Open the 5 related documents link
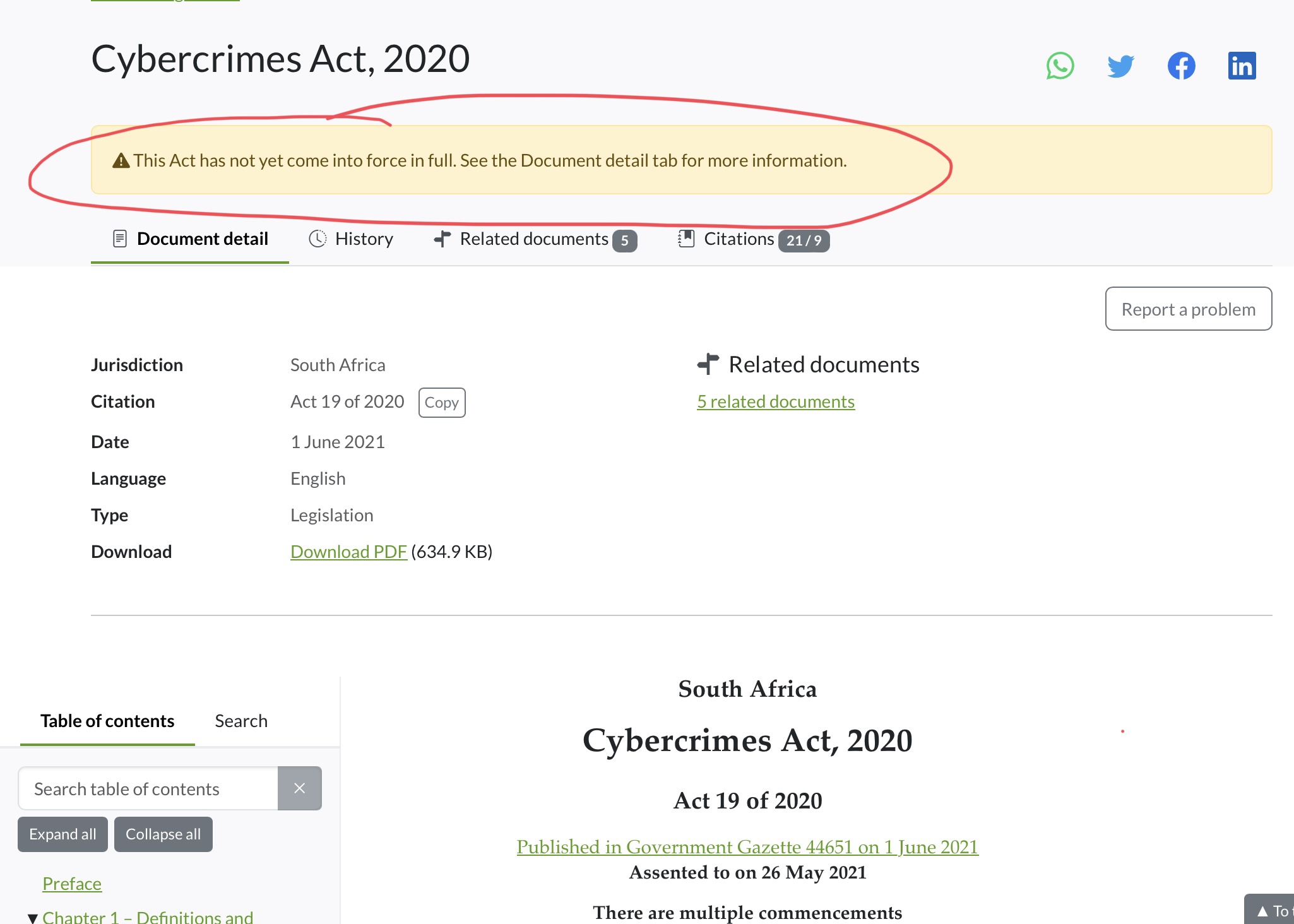1294x924 pixels. click(775, 401)
